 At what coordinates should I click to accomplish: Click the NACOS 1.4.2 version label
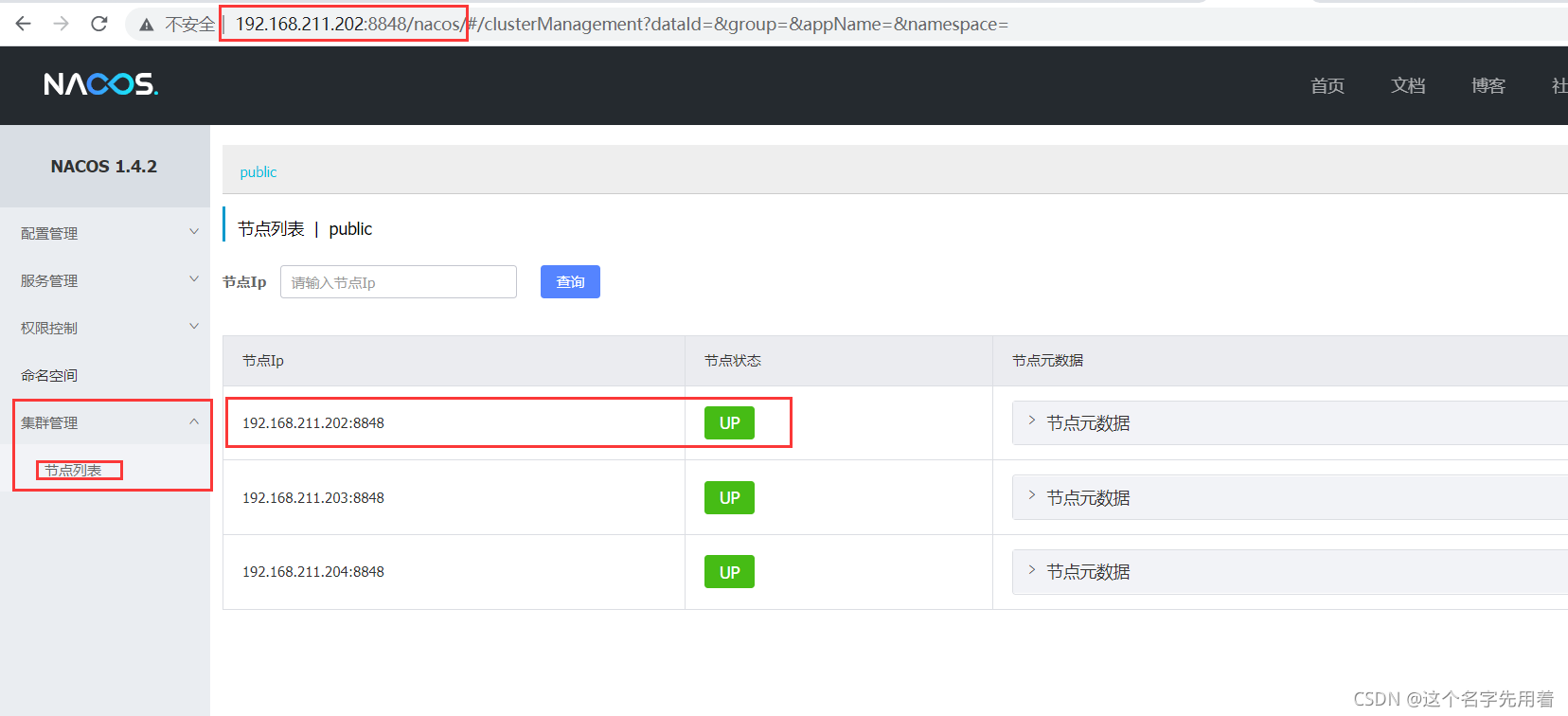pyautogui.click(x=104, y=167)
